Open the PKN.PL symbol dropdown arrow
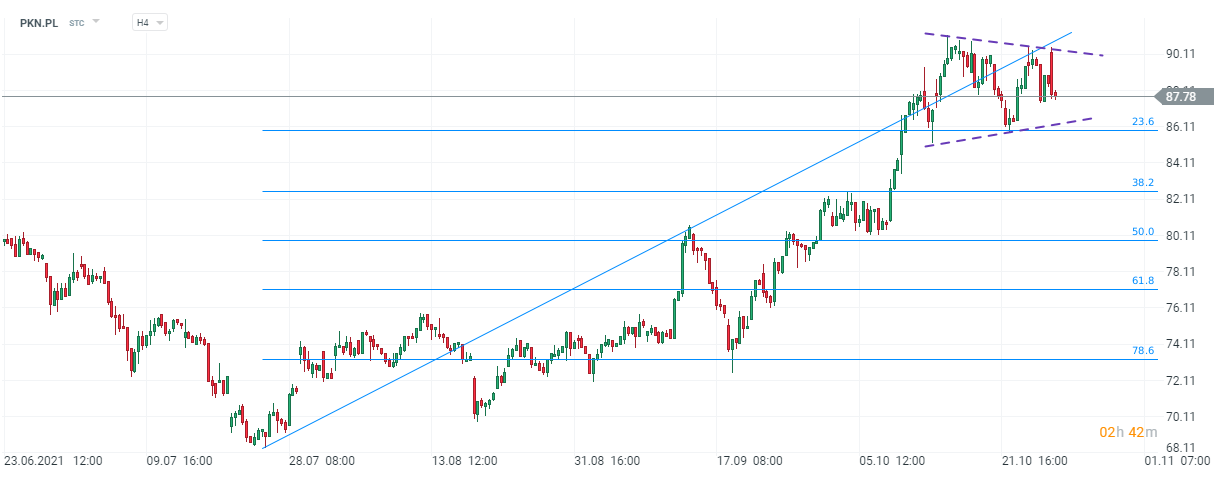The width and height of the screenshot is (1226, 477). coord(97,21)
